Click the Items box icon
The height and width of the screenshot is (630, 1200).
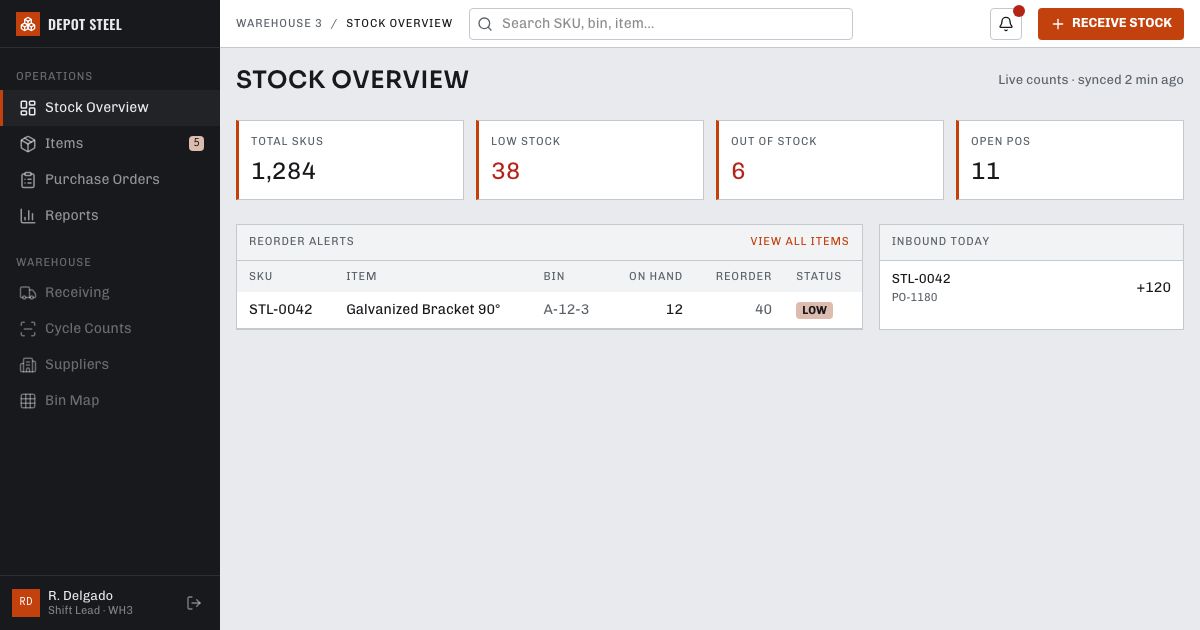pyautogui.click(x=28, y=144)
